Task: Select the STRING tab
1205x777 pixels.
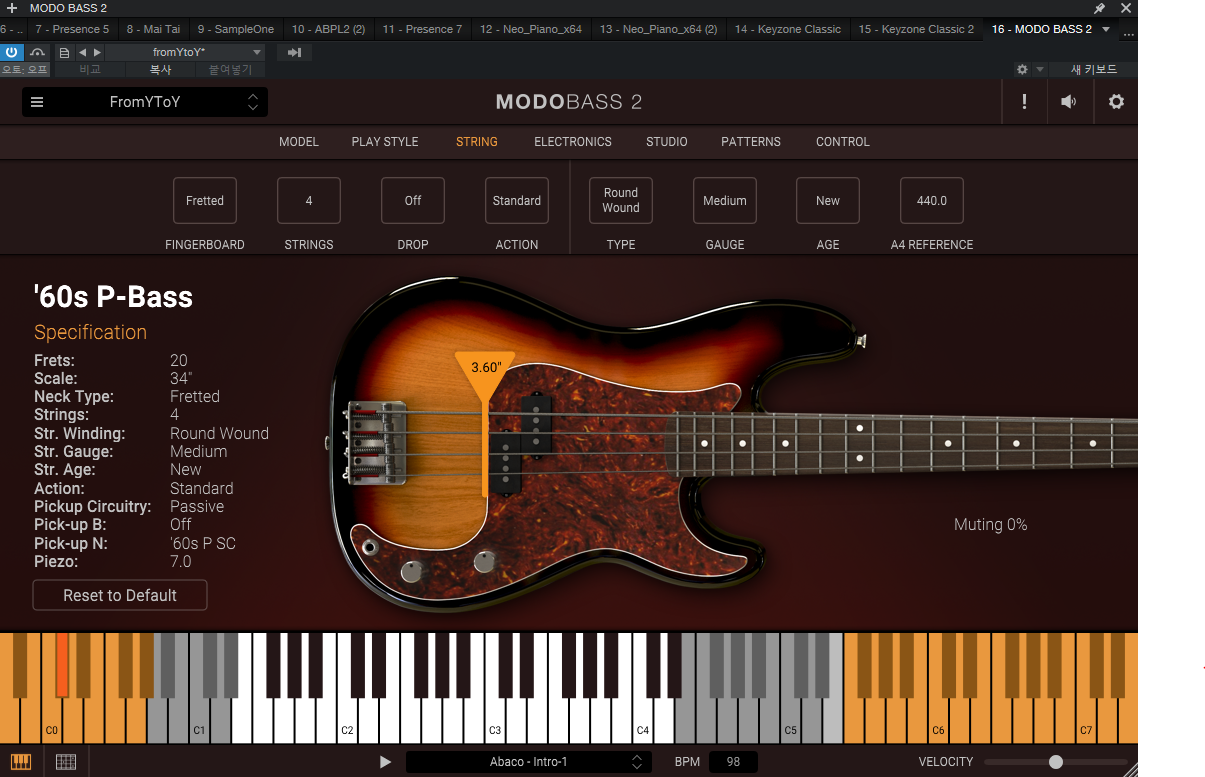Action: coord(477,142)
